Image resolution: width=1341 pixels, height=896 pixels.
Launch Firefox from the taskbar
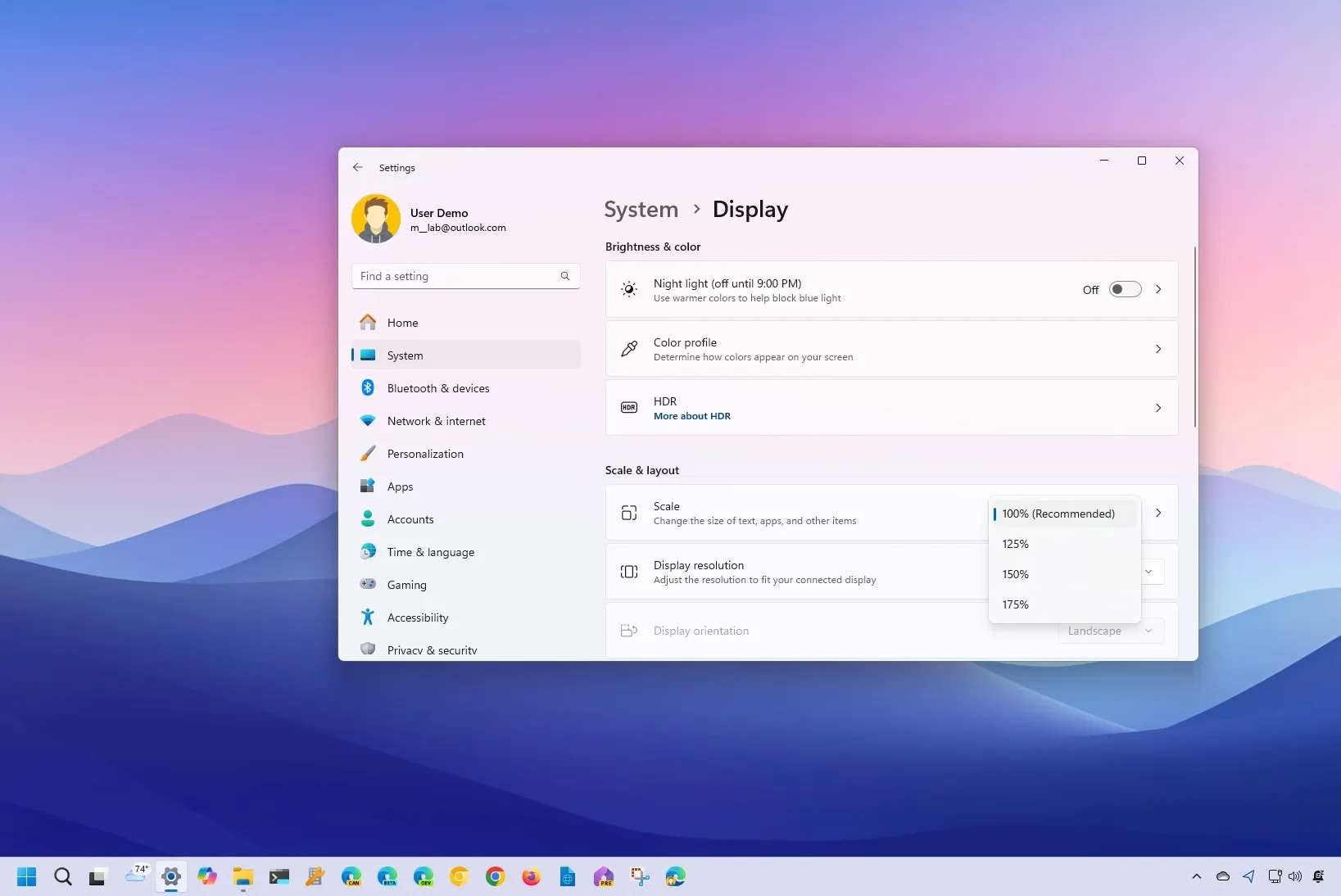tap(530, 876)
